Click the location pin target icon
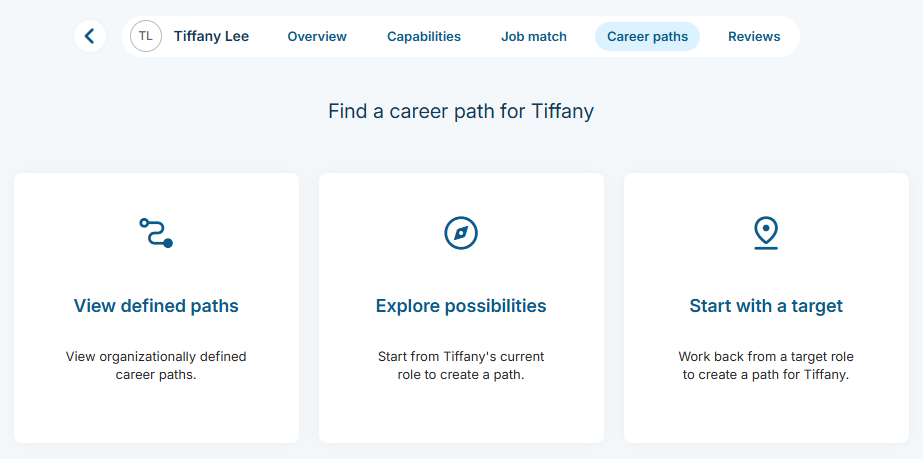Image resolution: width=923 pixels, height=459 pixels. coord(766,232)
